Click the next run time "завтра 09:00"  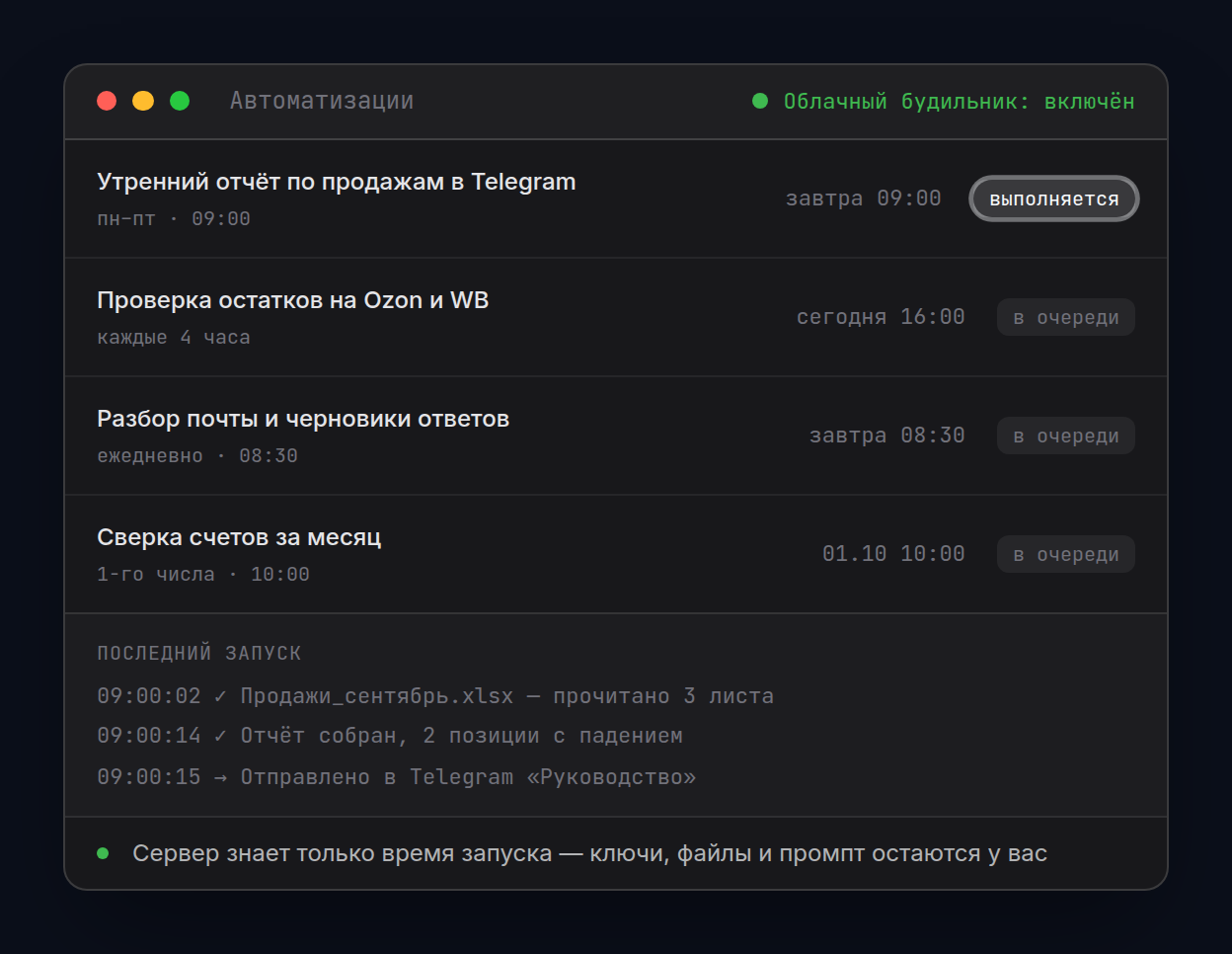864,199
